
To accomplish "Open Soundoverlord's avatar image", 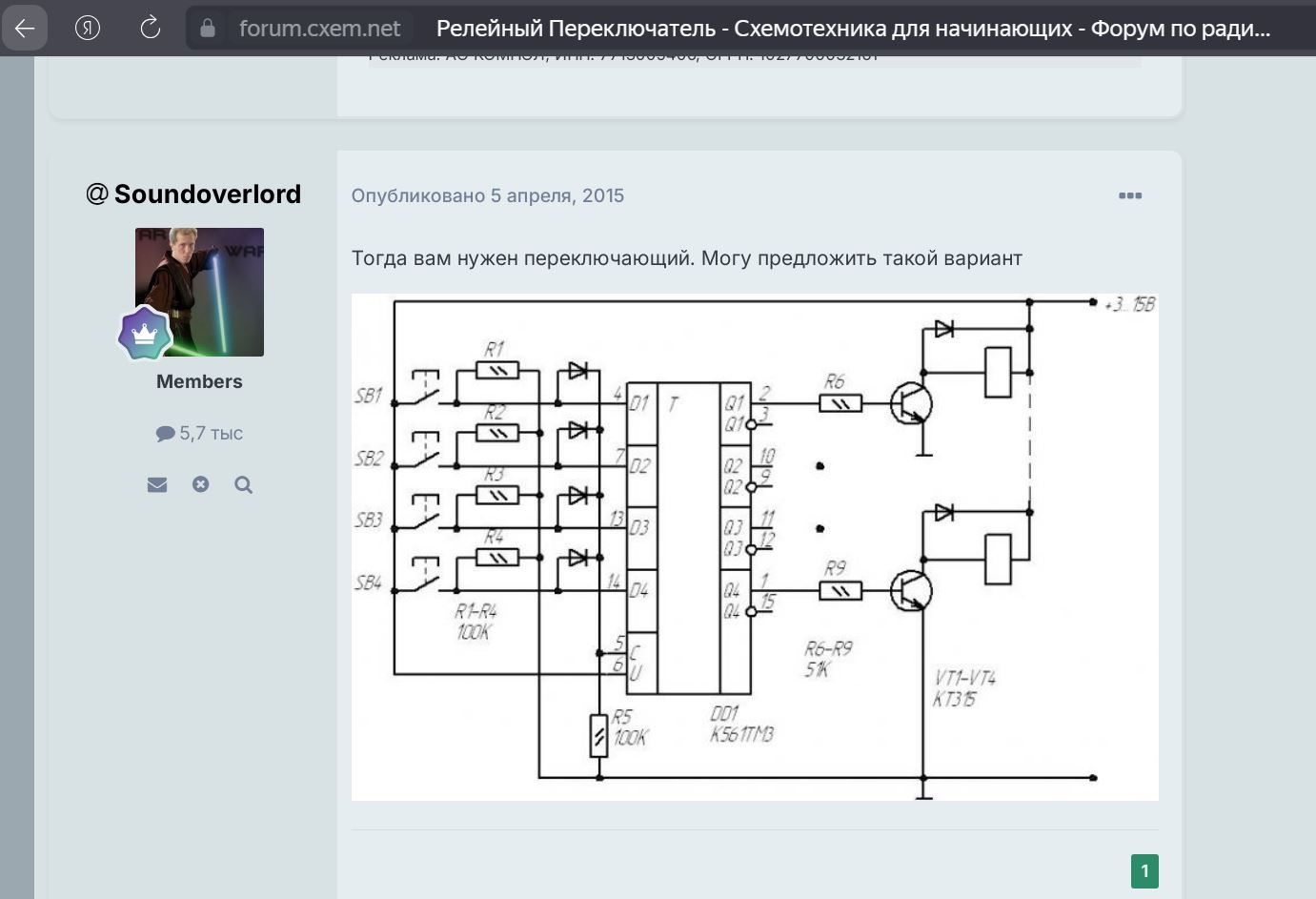I will click(199, 292).
